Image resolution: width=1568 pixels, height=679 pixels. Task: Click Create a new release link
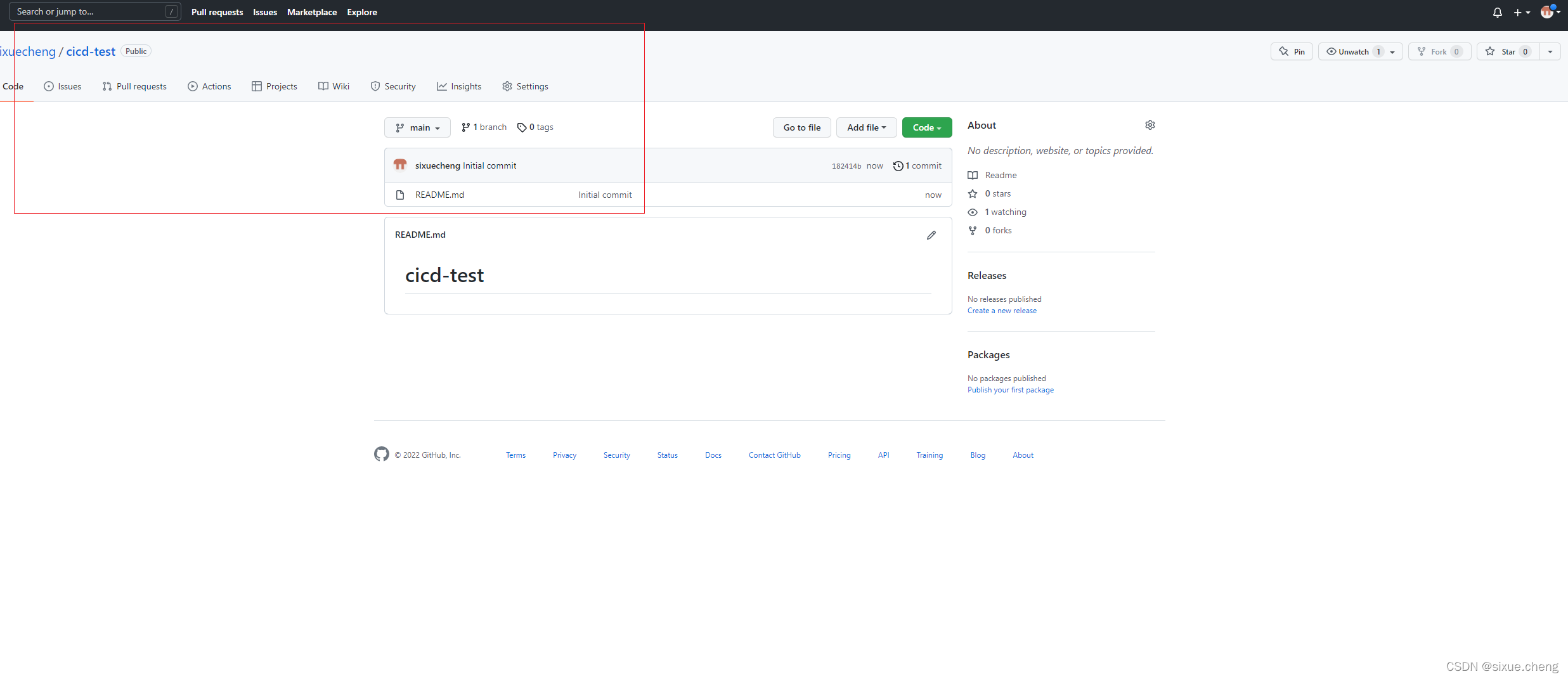(x=1002, y=311)
